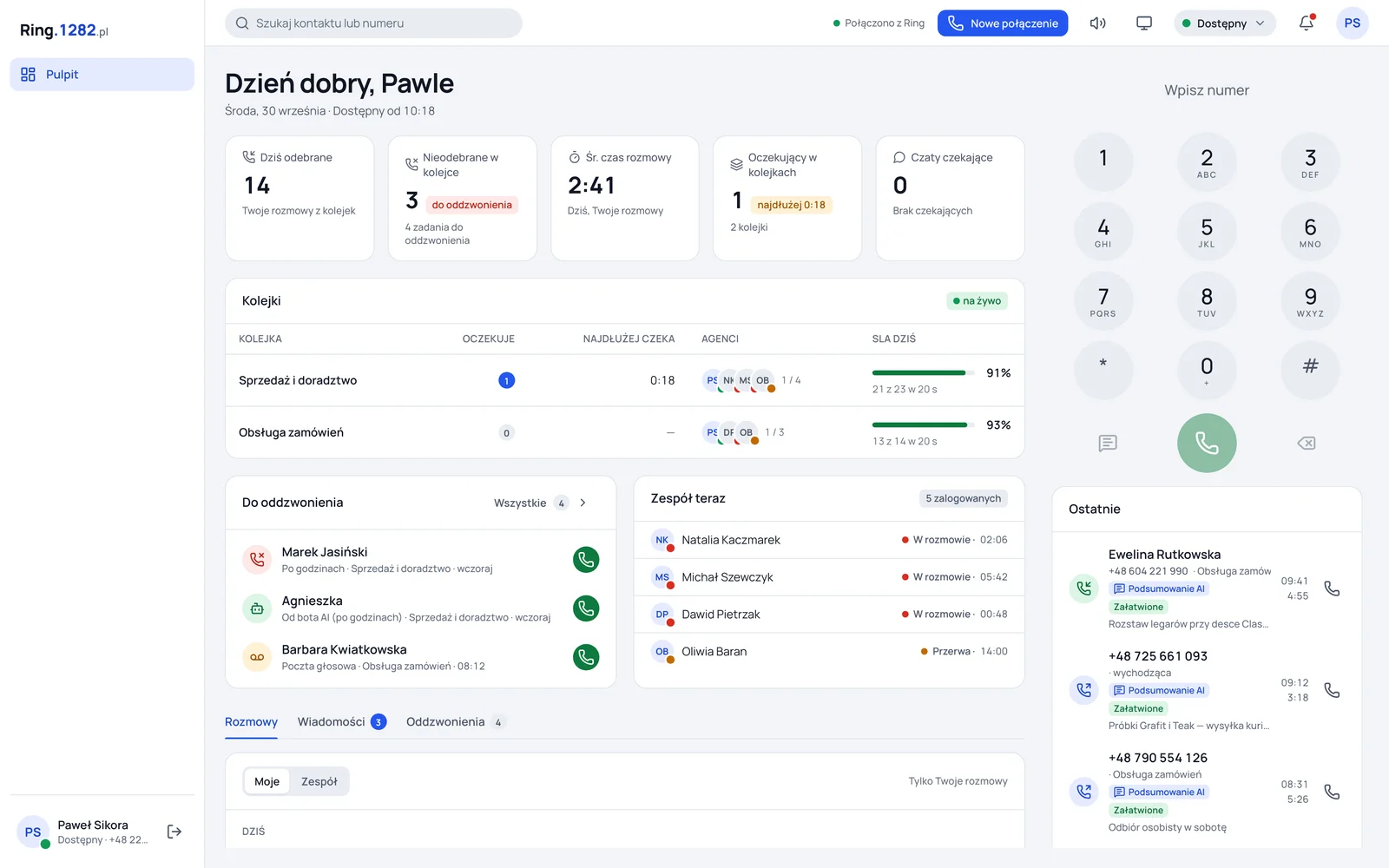Click Paweł Sikora profile in sidebar footer
The image size is (1389, 868).
click(84, 832)
